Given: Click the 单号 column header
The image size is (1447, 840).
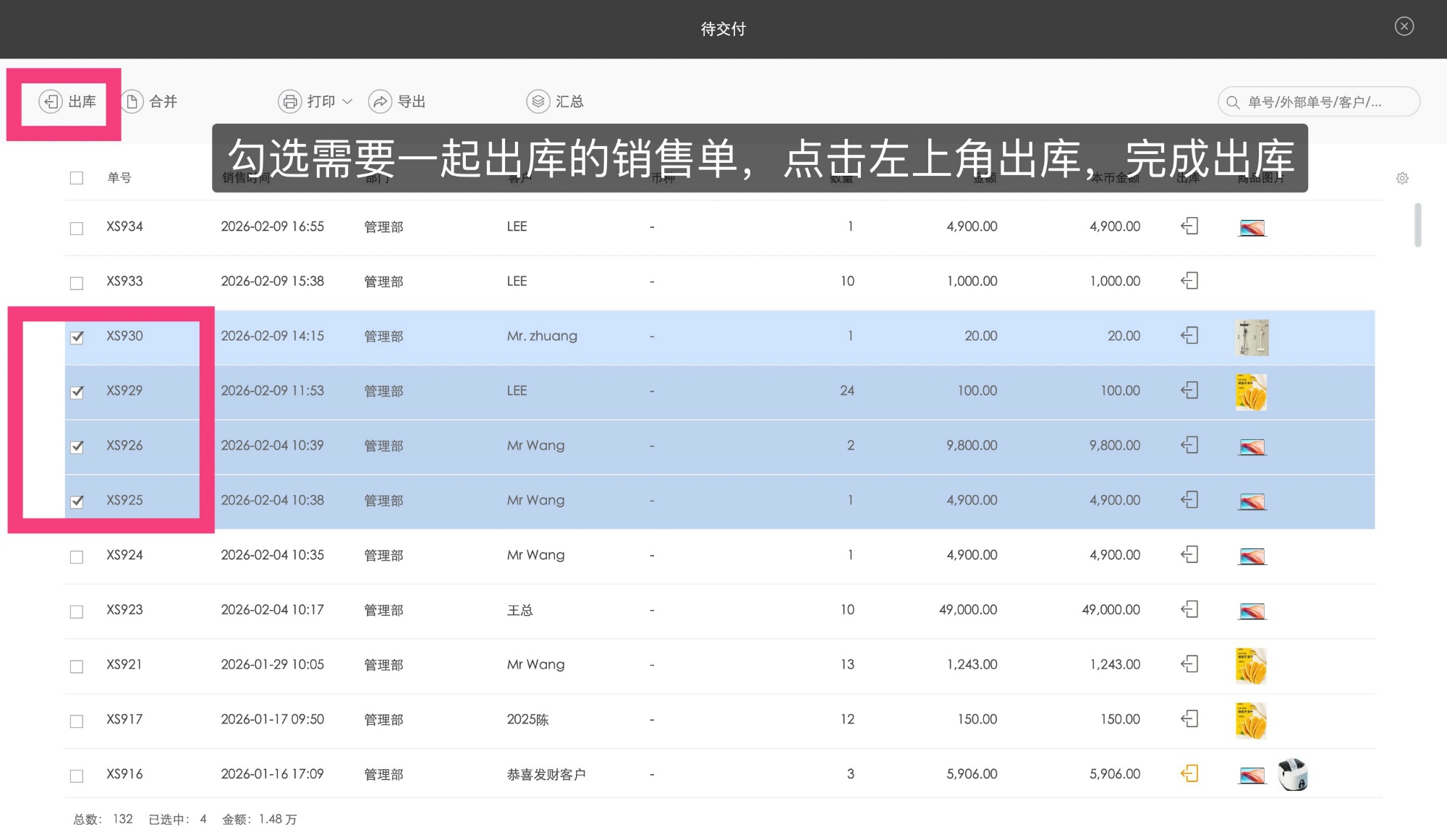Looking at the screenshot, I should click(x=119, y=178).
